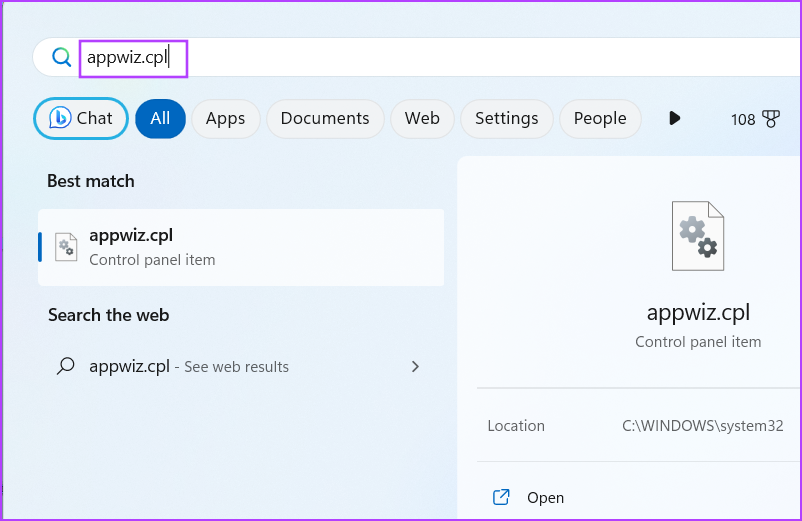The image size is (802, 521).
Task: Show more filters with the arrow button
Action: click(x=675, y=119)
